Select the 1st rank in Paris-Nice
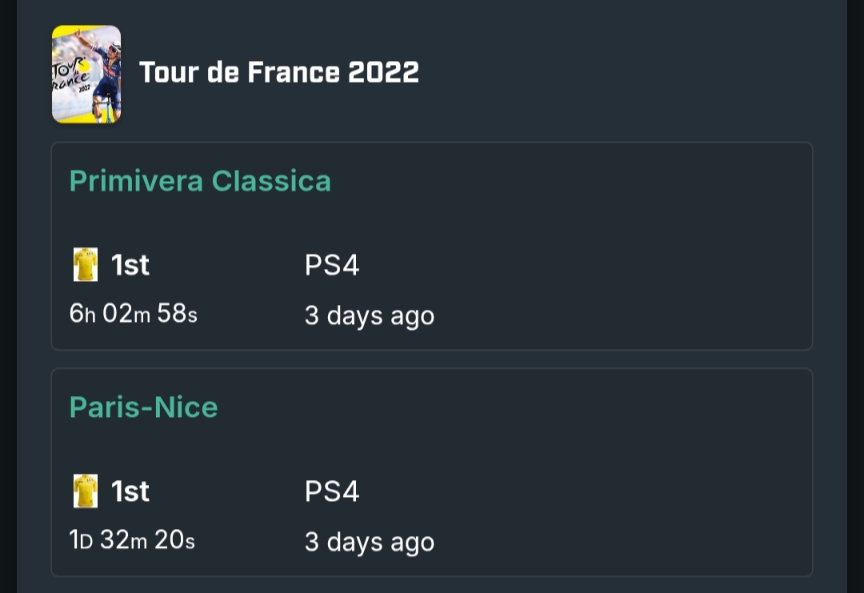This screenshot has height=593, width=864. click(130, 491)
